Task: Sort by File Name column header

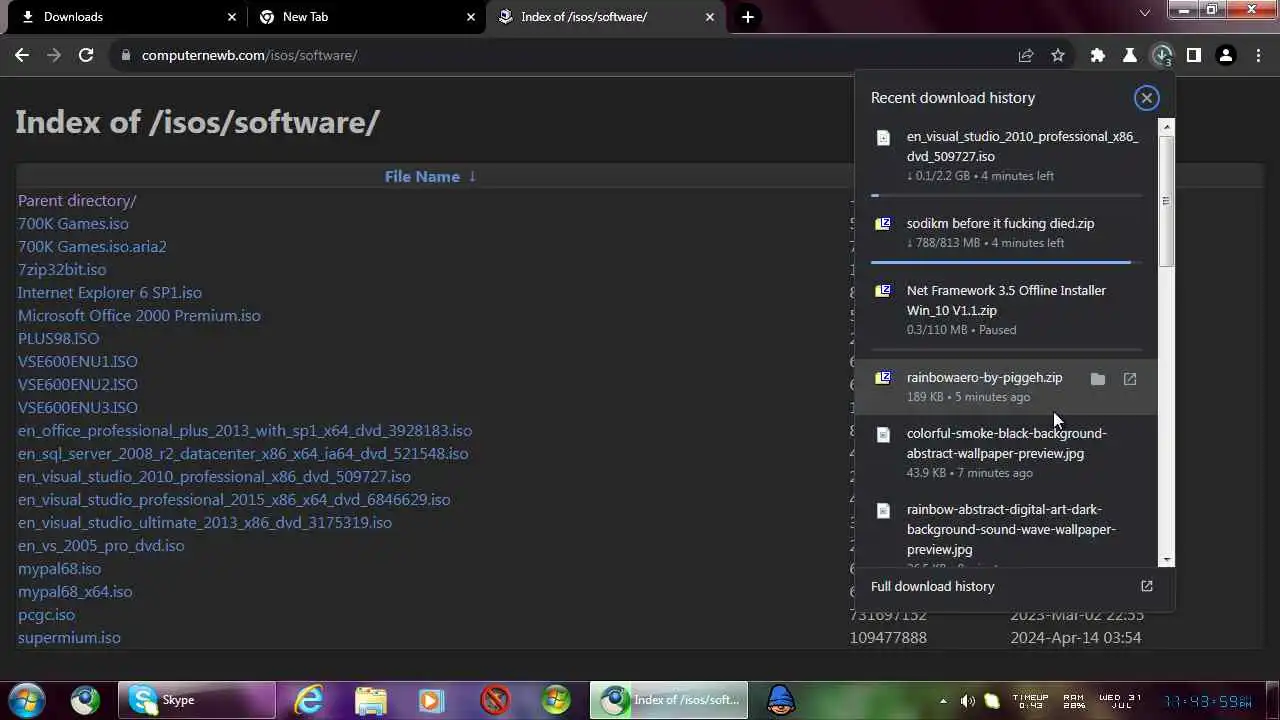Action: (430, 176)
